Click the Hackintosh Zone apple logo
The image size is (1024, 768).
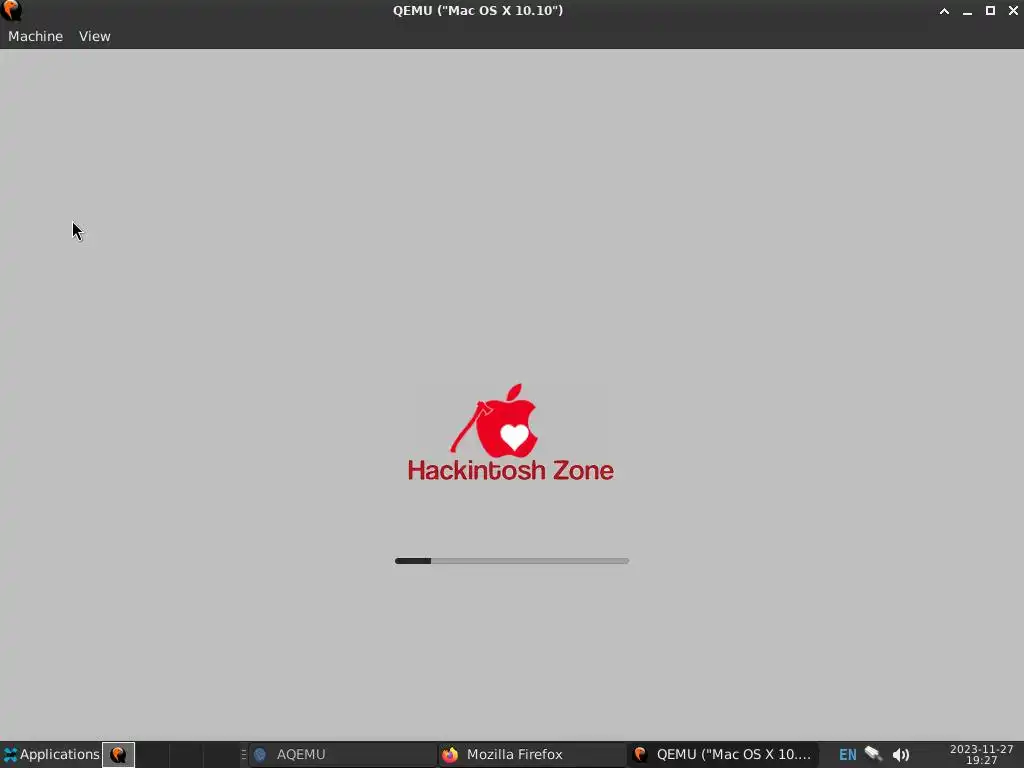coord(494,421)
